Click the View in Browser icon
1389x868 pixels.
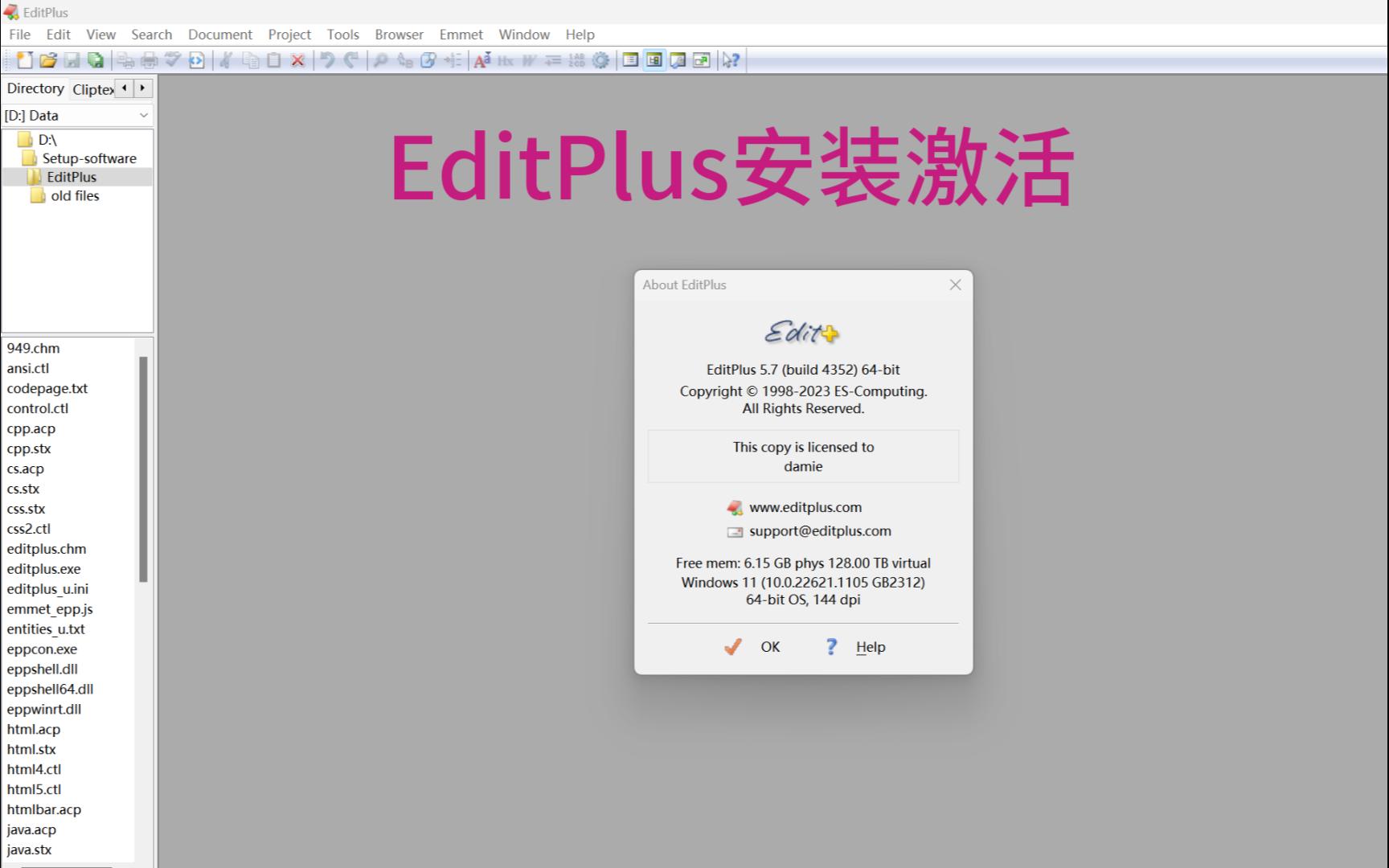pos(197,60)
